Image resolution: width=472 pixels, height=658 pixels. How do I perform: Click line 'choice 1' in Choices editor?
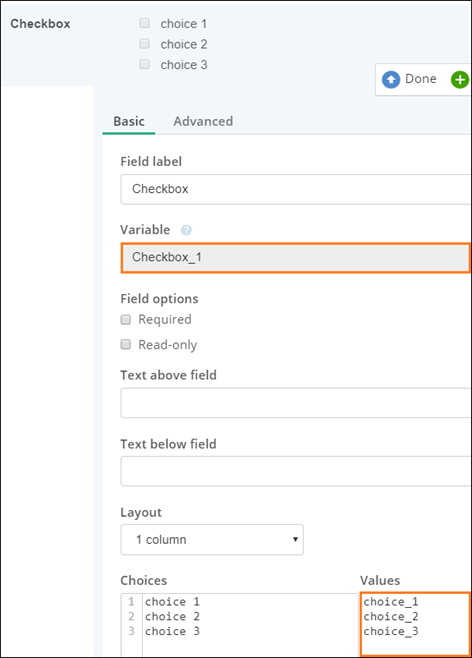(x=172, y=602)
